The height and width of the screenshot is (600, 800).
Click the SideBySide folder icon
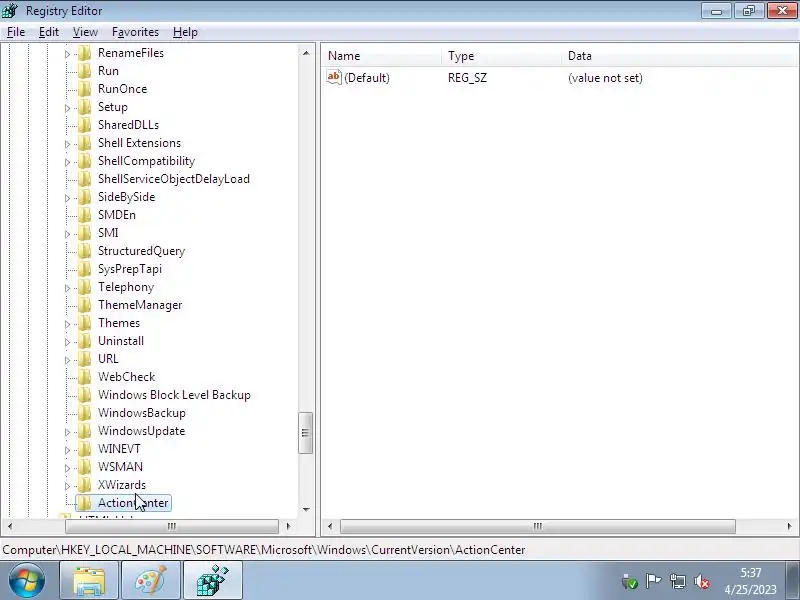[x=85, y=197]
